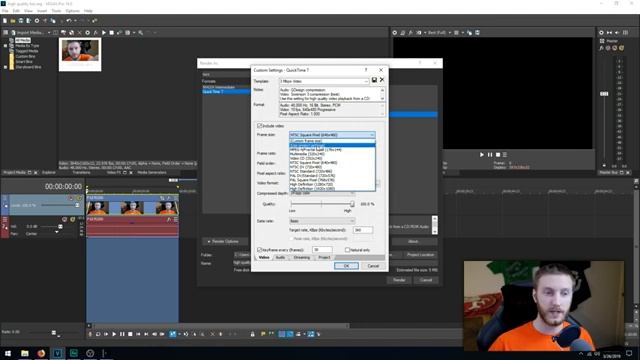Image resolution: width=640 pixels, height=360 pixels.
Task: Expand the Storyboard Bins tree node
Action: pos(6,67)
